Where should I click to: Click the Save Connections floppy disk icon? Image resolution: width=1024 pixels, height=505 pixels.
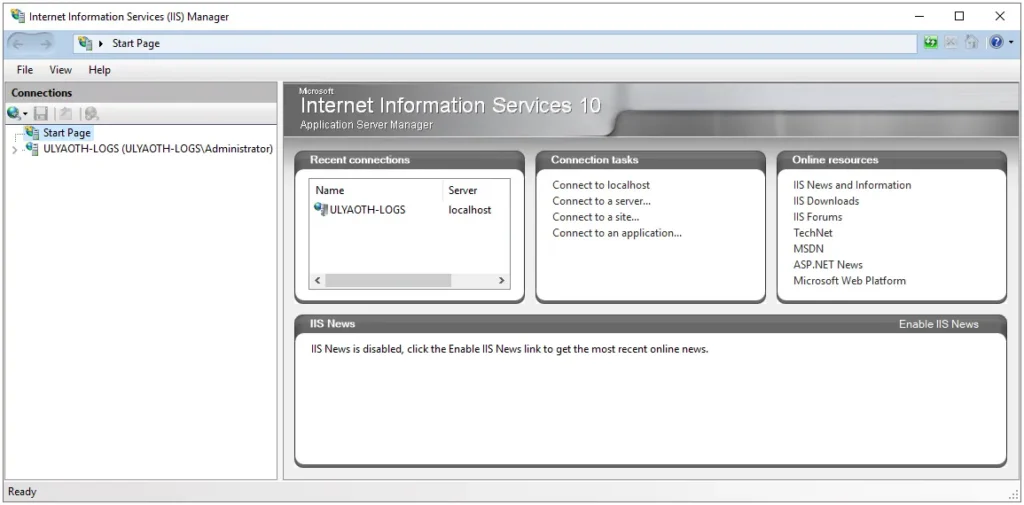click(x=41, y=114)
